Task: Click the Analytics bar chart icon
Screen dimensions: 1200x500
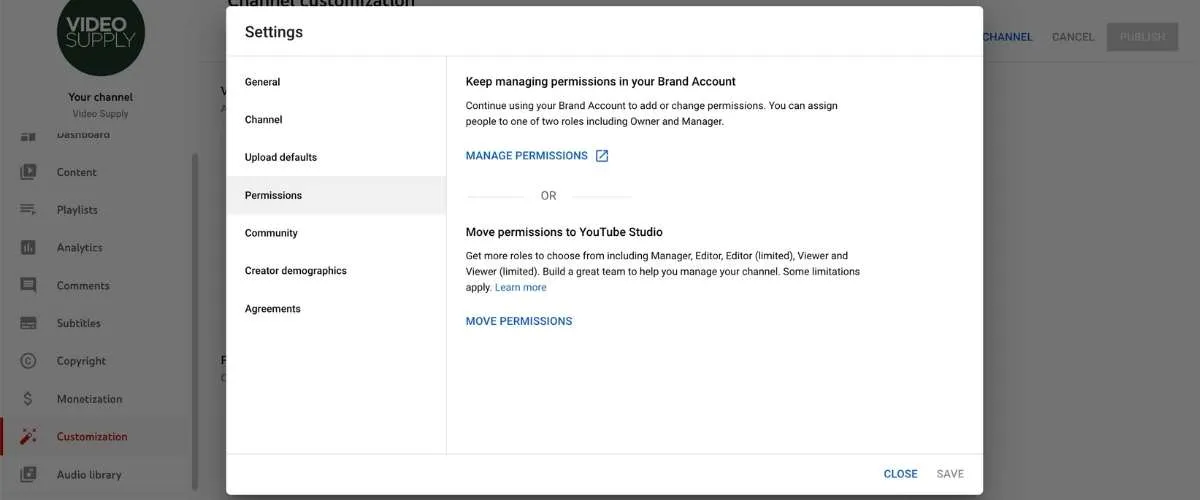Action: (x=28, y=248)
